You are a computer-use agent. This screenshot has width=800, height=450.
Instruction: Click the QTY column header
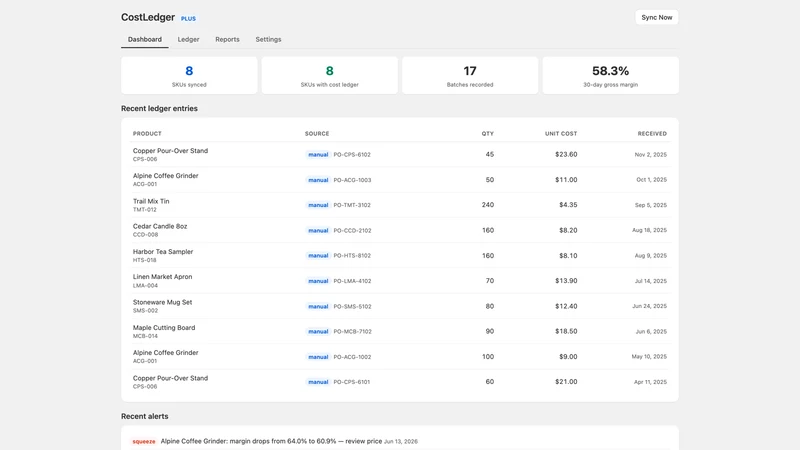488,134
